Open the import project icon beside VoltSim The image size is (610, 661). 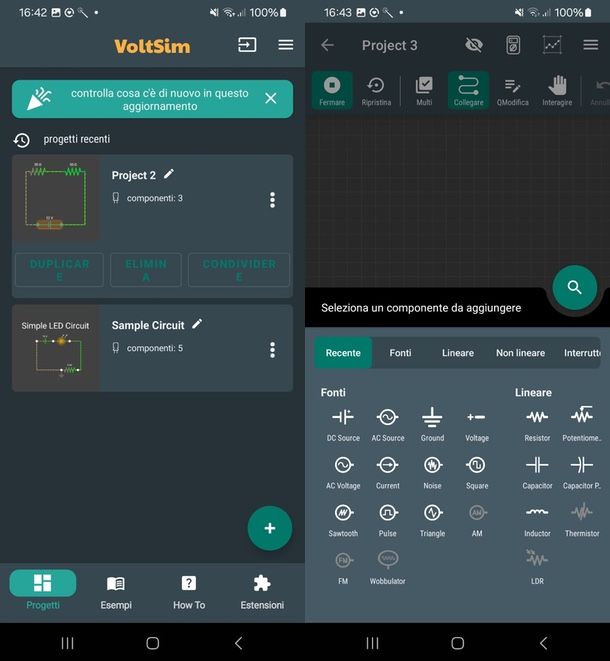247,45
